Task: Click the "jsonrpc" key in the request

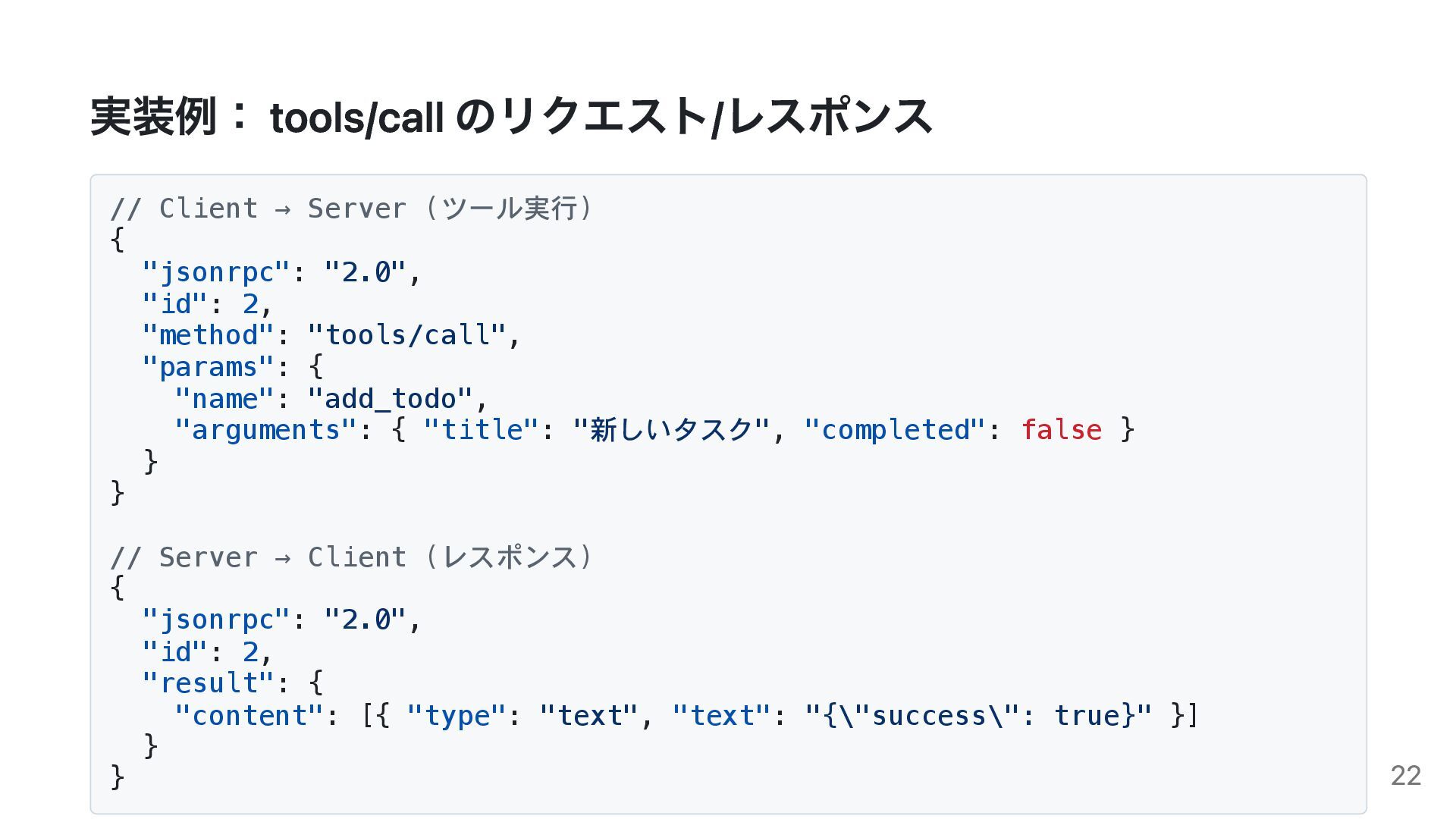Action: coord(216,271)
